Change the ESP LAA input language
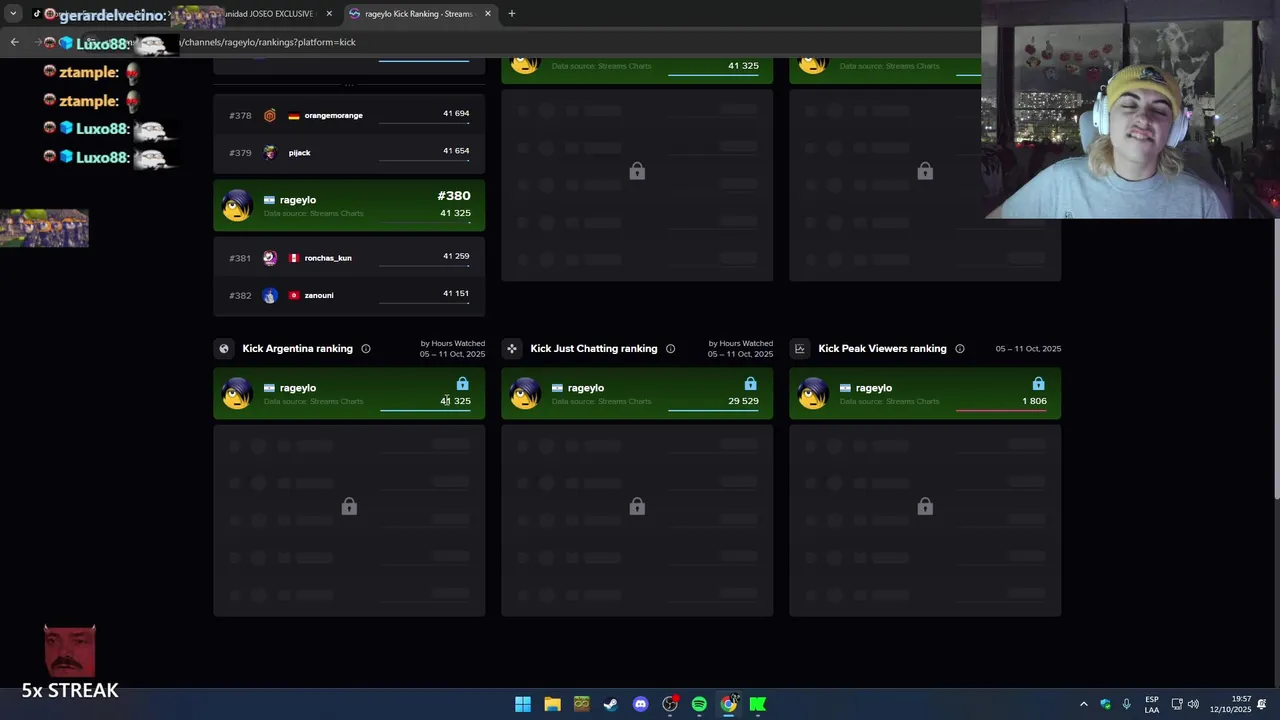The image size is (1280, 720). (x=1152, y=704)
